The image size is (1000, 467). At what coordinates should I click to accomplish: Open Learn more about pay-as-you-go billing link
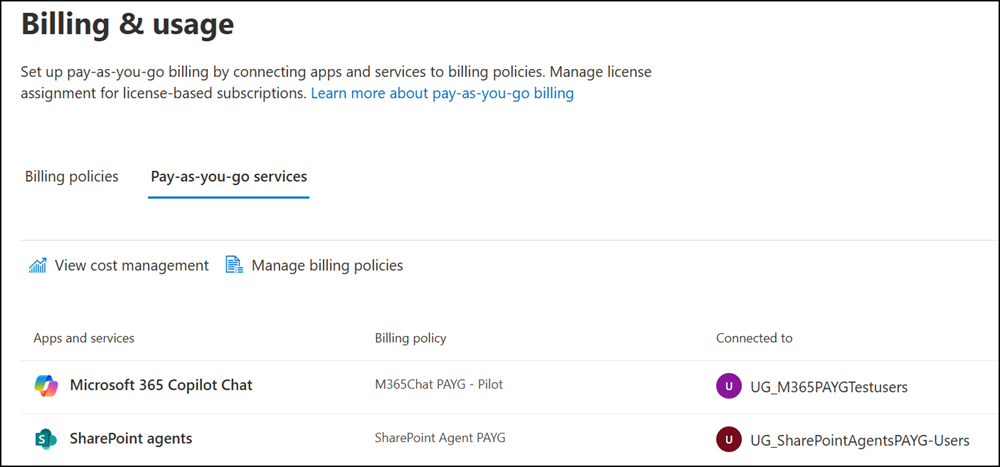pos(442,94)
